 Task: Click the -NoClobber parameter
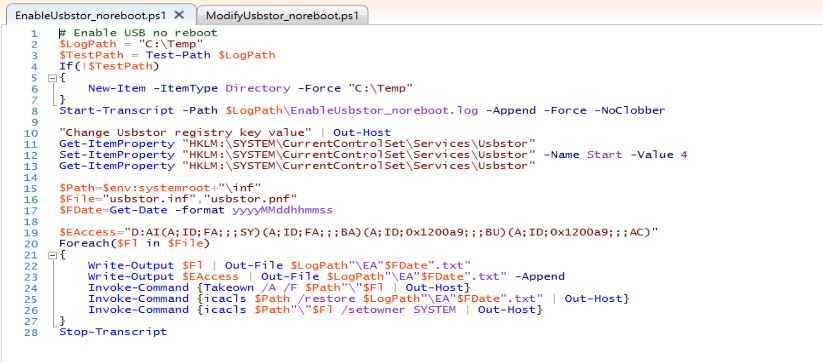pyautogui.click(x=629, y=110)
